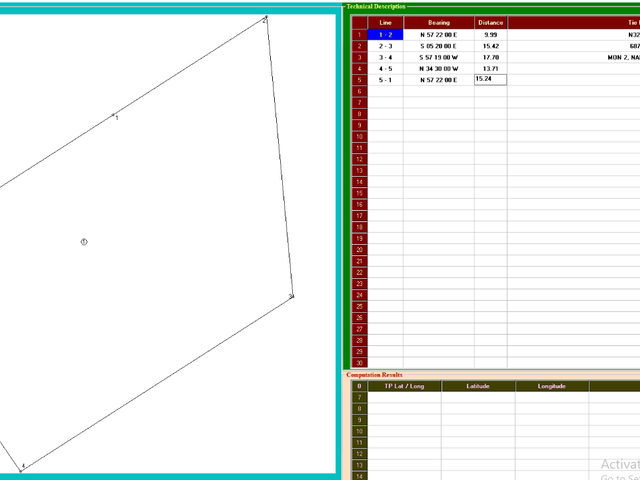Select bearing N 34 30 00 W
This screenshot has height=480, width=640.
[439, 69]
